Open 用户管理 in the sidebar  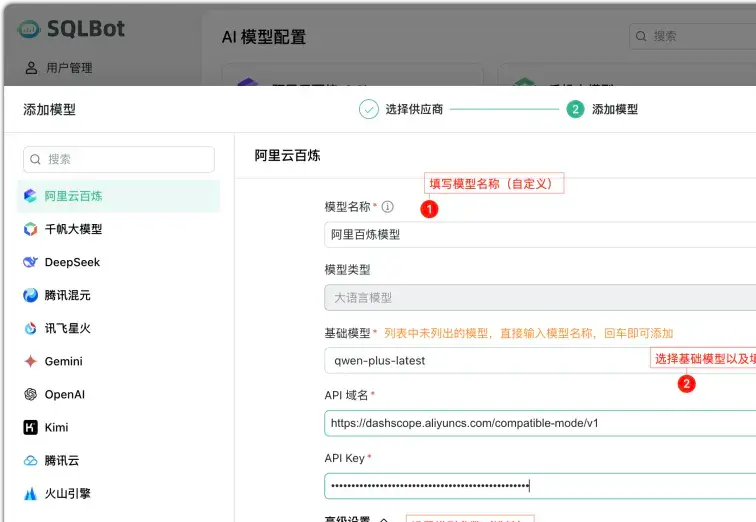[x=68, y=68]
